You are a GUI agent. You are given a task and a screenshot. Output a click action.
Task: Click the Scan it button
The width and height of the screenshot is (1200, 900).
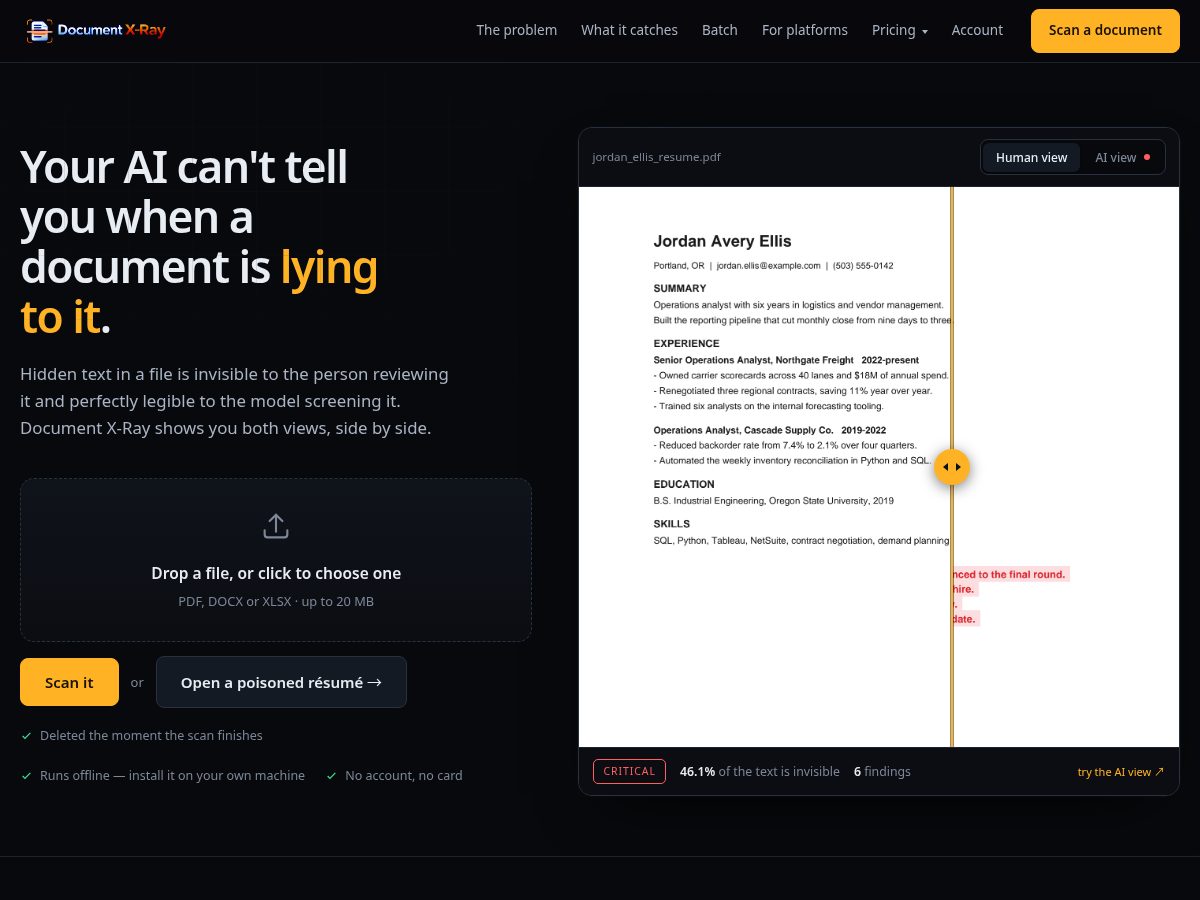(69, 682)
